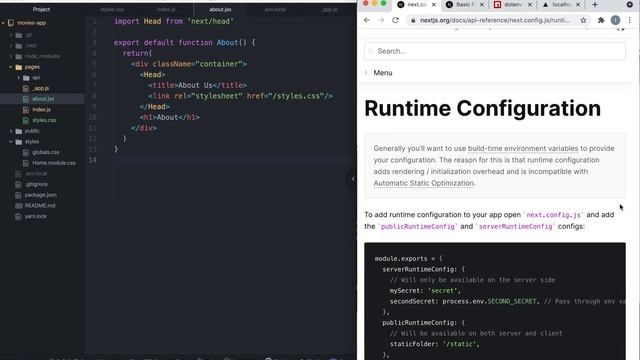Close the next.config browser tab
This screenshot has height=360, width=640.
pos(433,4)
